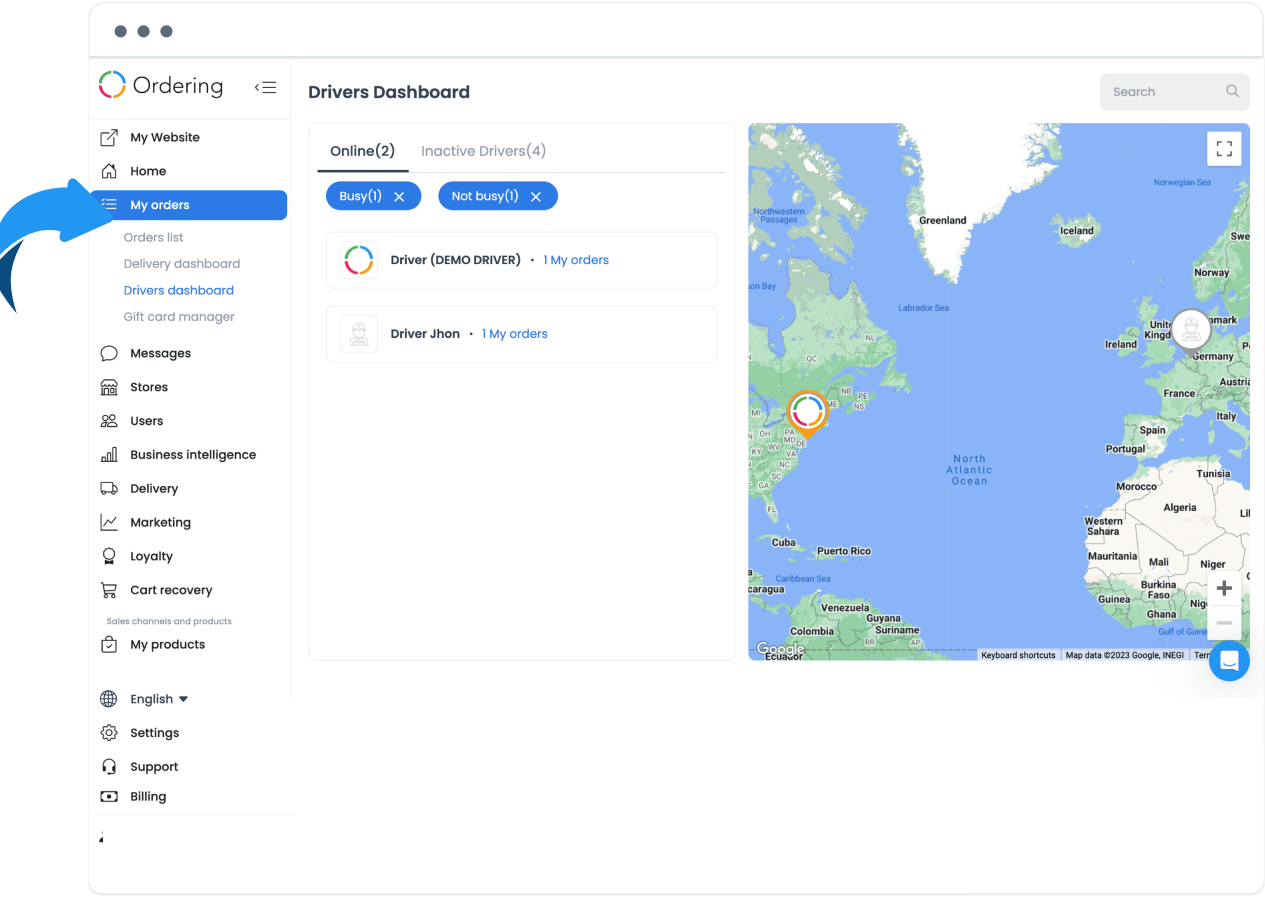Click the grey driver marker near Germany

tap(1191, 330)
